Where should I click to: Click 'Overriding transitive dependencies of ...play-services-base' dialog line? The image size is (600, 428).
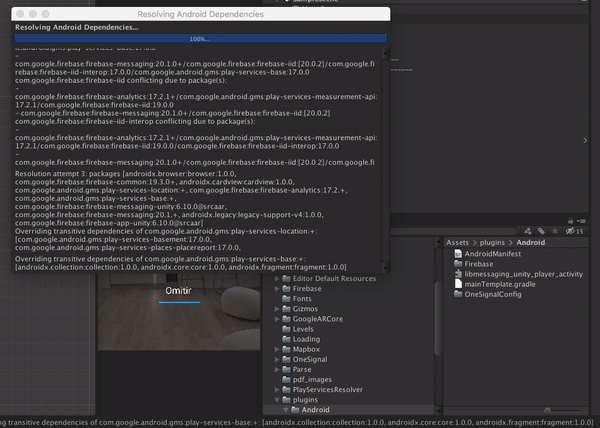pos(160,259)
